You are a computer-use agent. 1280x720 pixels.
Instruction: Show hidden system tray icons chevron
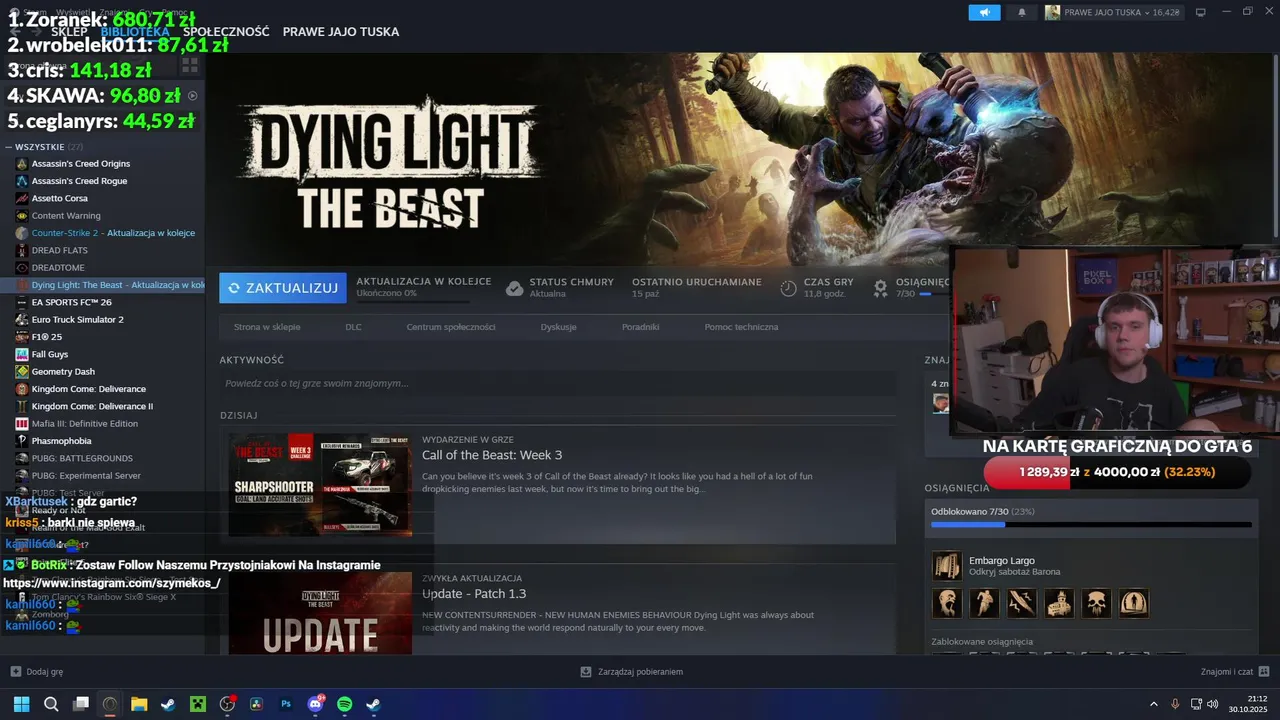pos(1154,704)
